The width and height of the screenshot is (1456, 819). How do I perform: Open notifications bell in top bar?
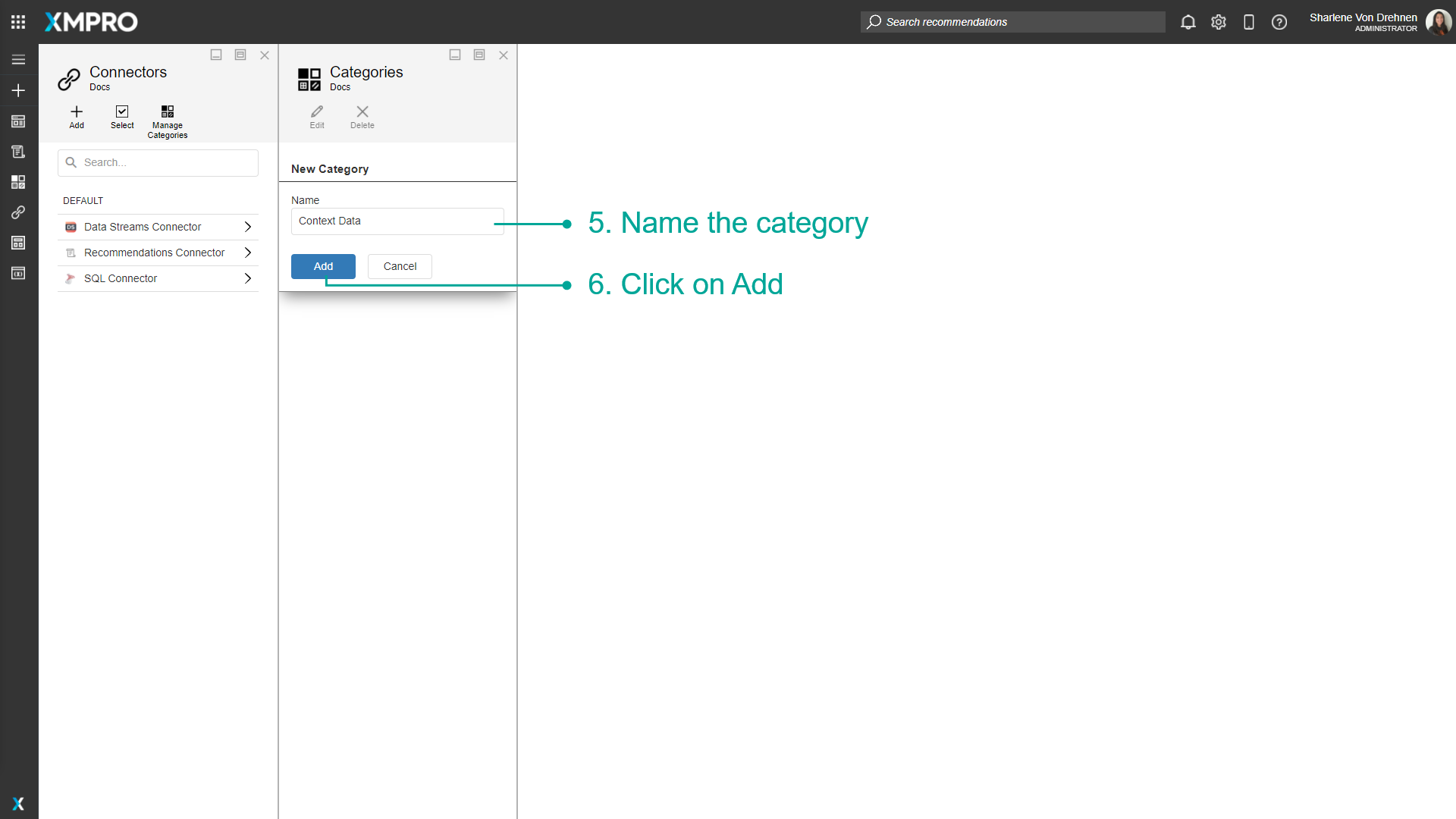point(1188,22)
